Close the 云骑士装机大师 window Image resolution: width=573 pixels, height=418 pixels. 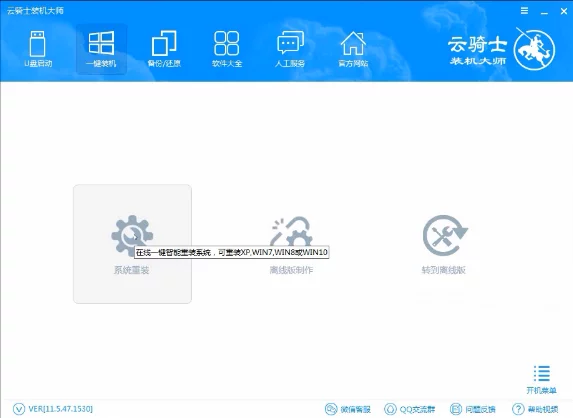point(564,11)
